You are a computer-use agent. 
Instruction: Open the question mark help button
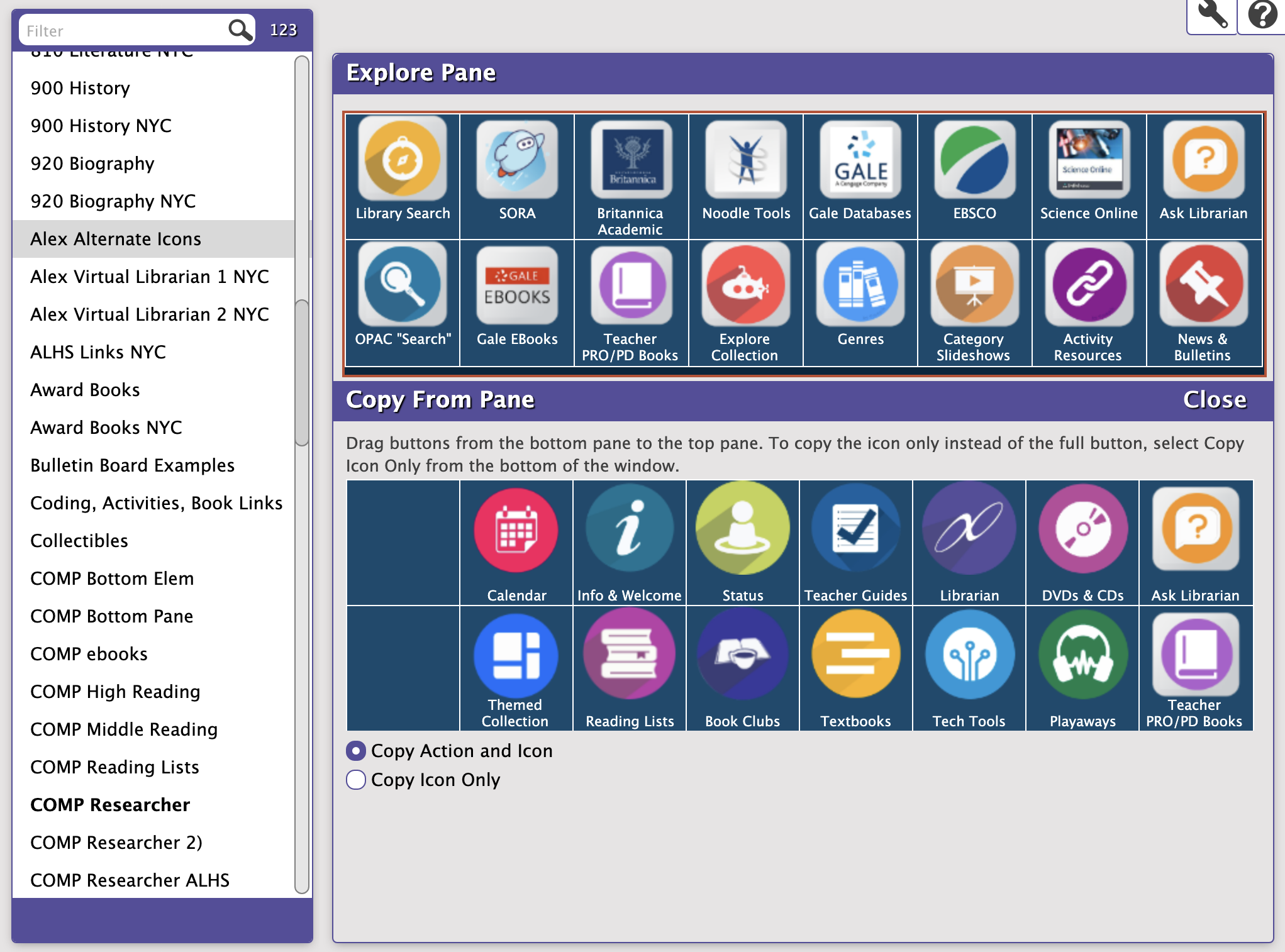pos(1262,15)
